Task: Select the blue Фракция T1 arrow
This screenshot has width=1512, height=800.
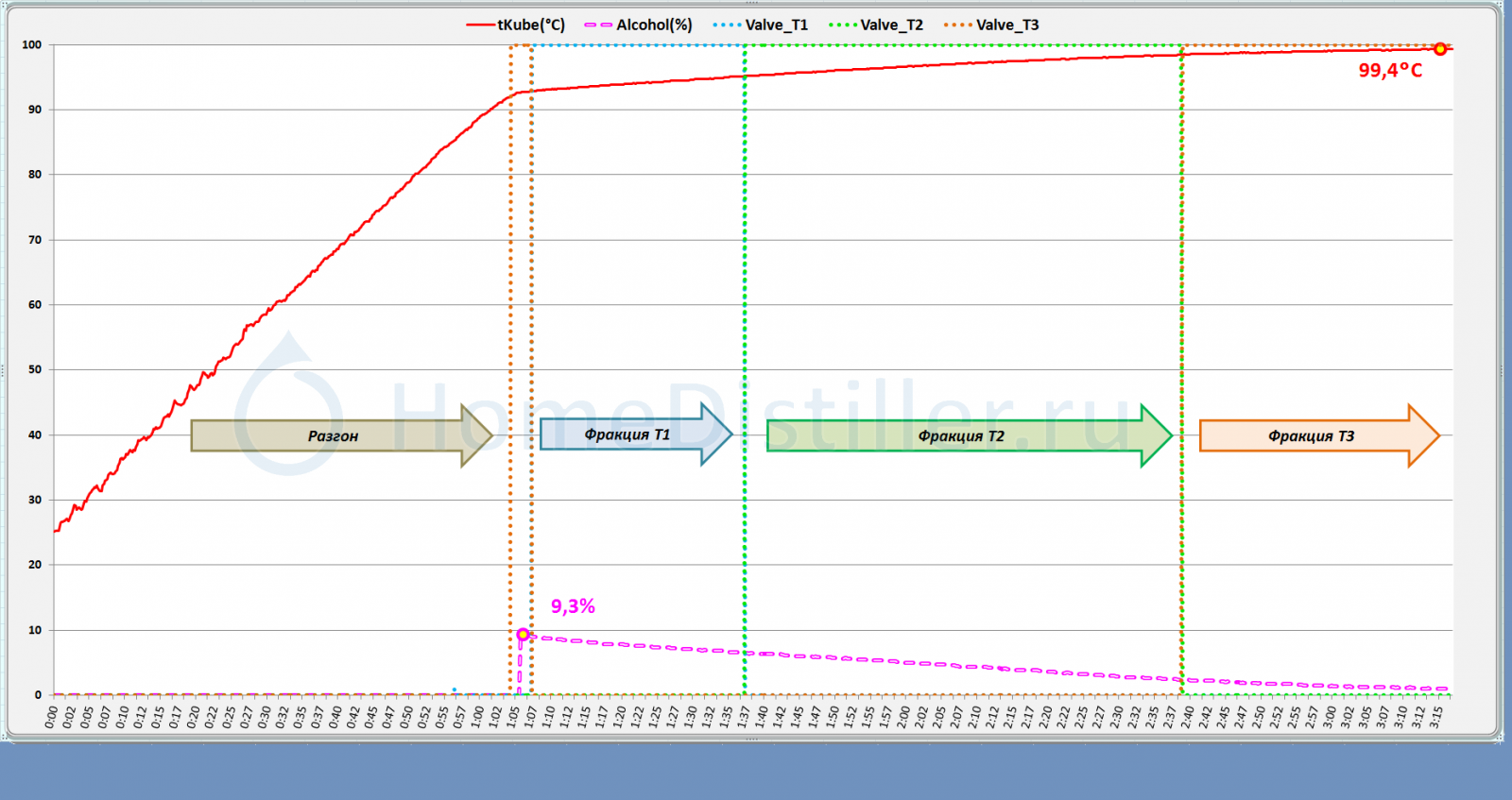Action: tap(627, 434)
